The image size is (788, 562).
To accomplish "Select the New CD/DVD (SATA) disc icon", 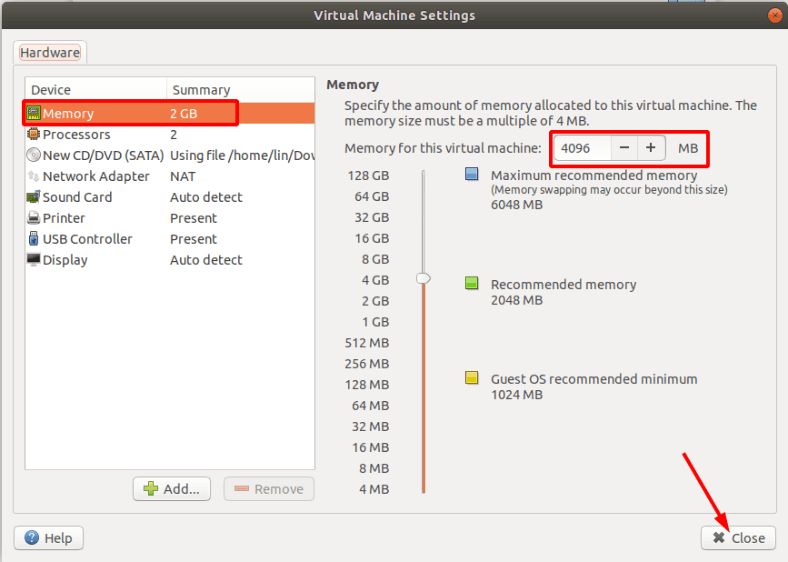I will (33, 155).
